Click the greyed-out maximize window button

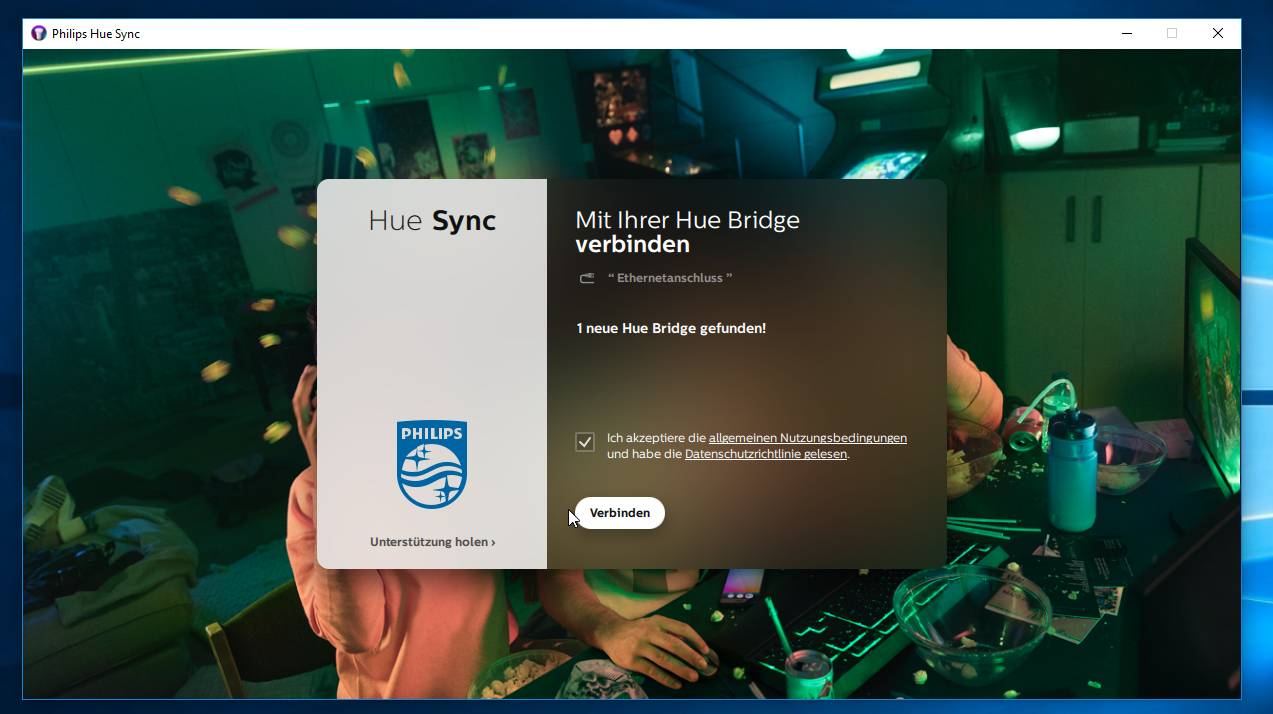1172,33
